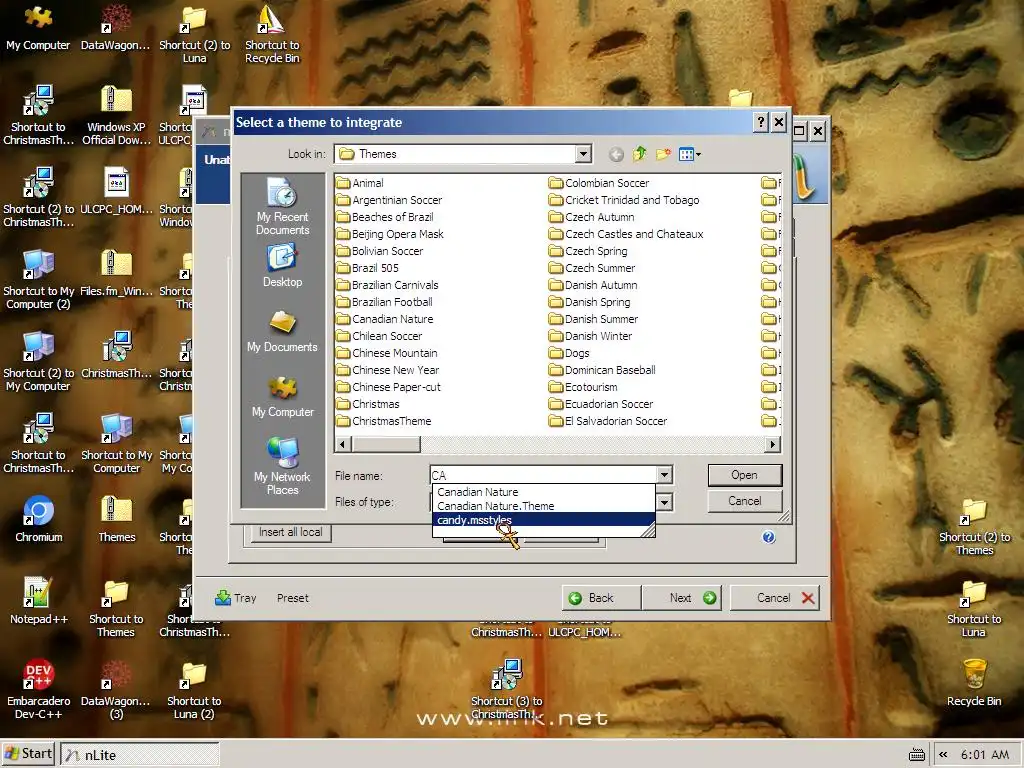Open the View menu button
This screenshot has height=768, width=1024.
click(x=689, y=154)
